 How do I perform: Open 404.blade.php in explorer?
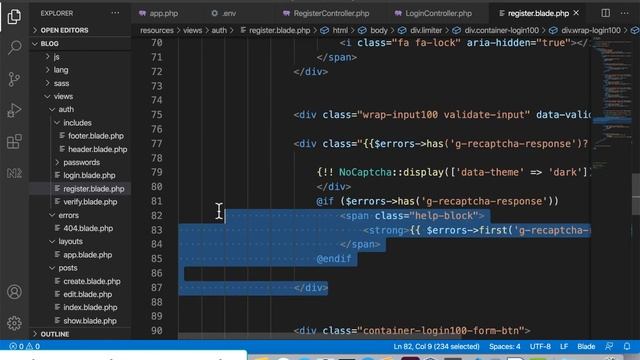pos(88,228)
